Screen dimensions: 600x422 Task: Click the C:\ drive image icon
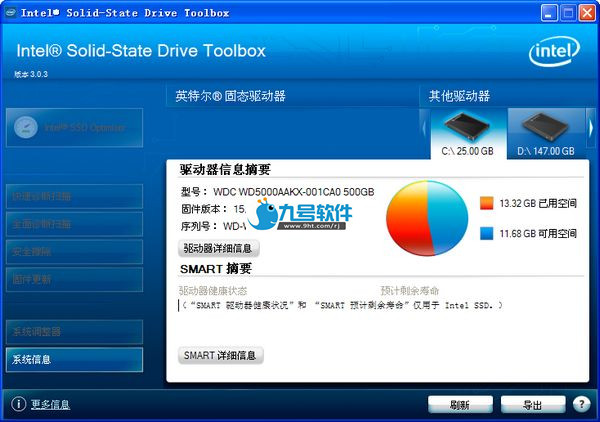467,126
